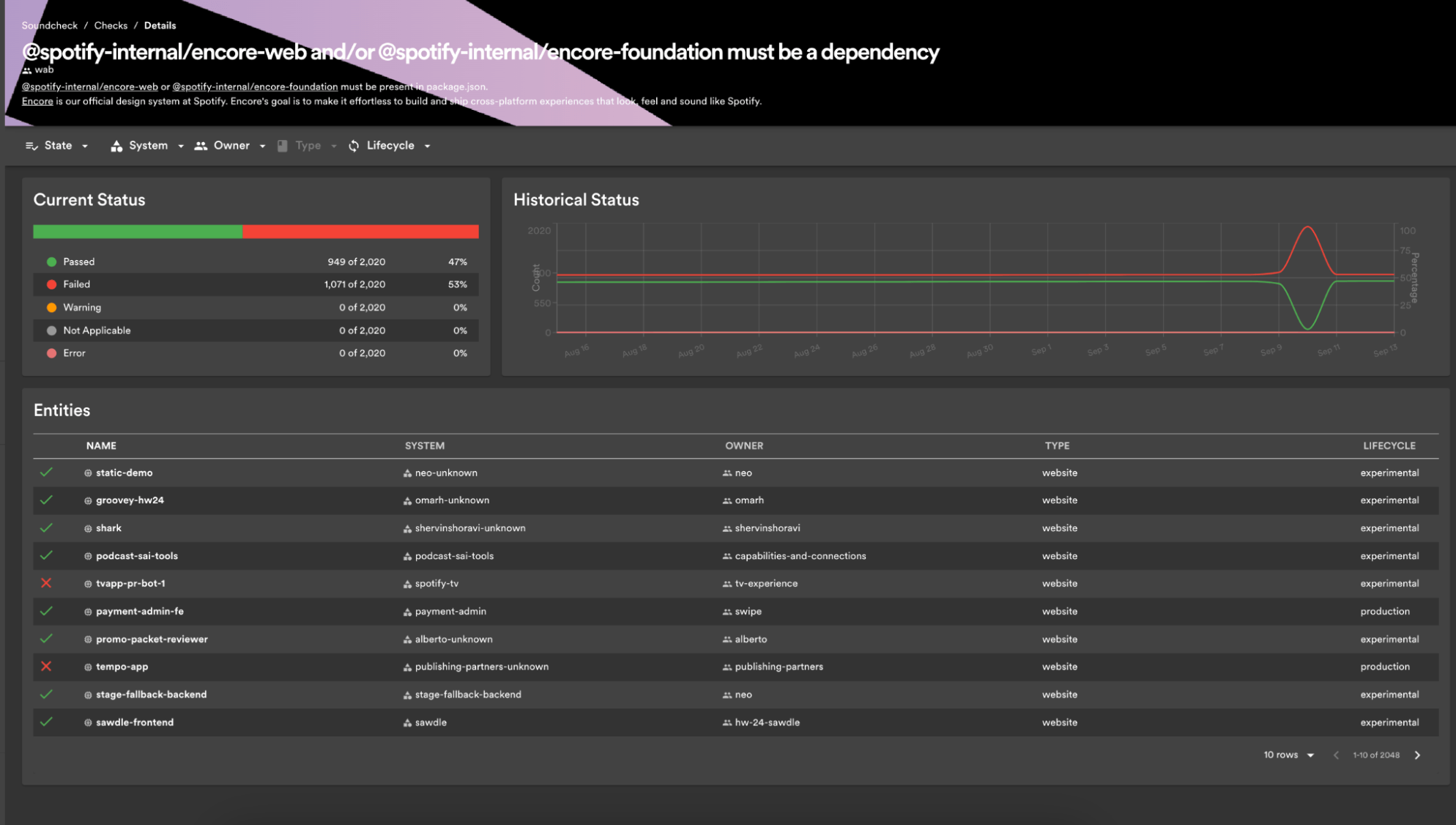Click the red X next to tempo-app
Viewport: 1456px width, 825px height.
47,666
